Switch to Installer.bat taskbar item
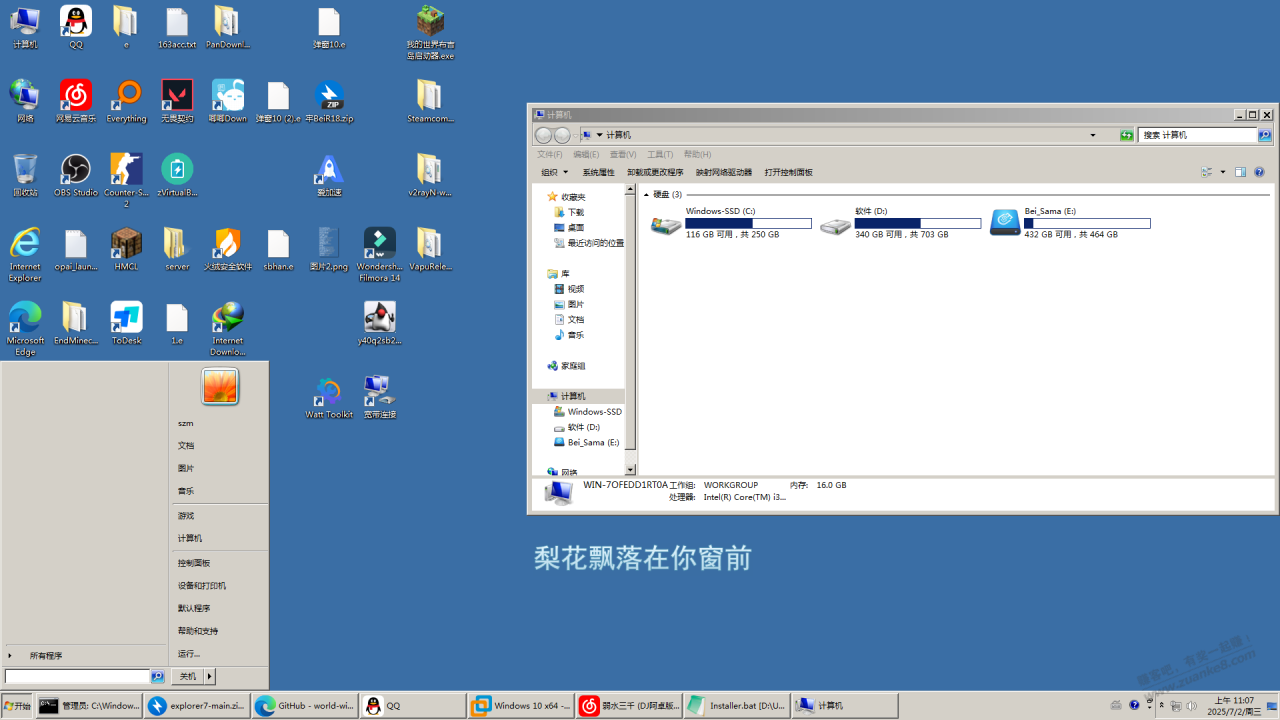 tap(737, 706)
